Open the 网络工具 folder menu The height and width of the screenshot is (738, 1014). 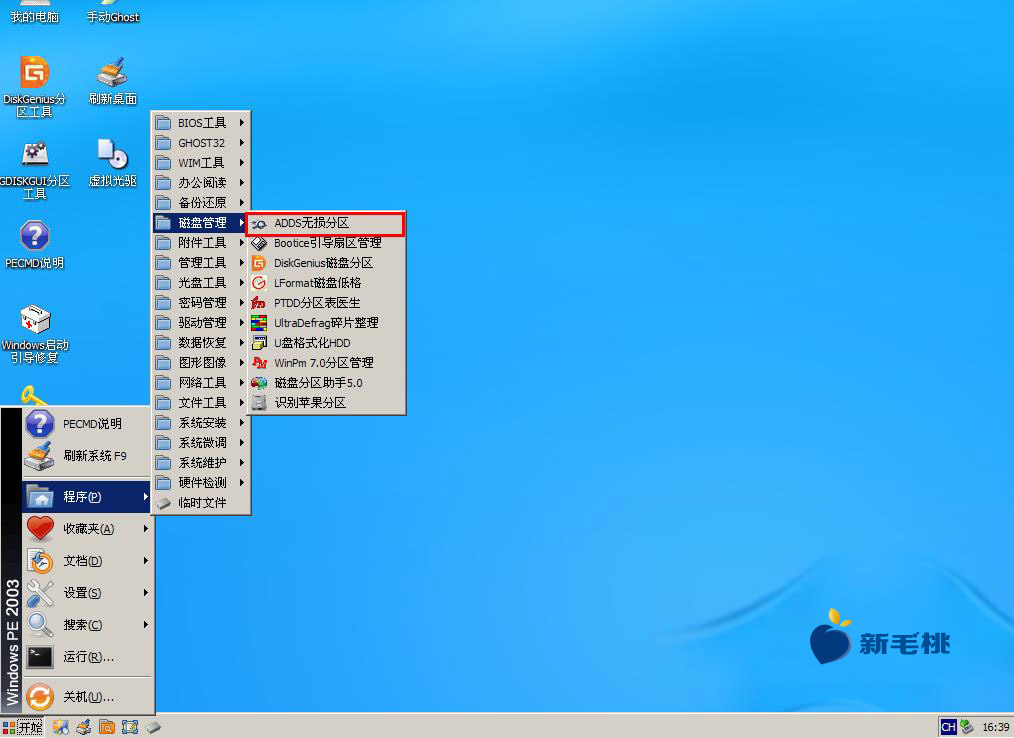click(x=201, y=383)
